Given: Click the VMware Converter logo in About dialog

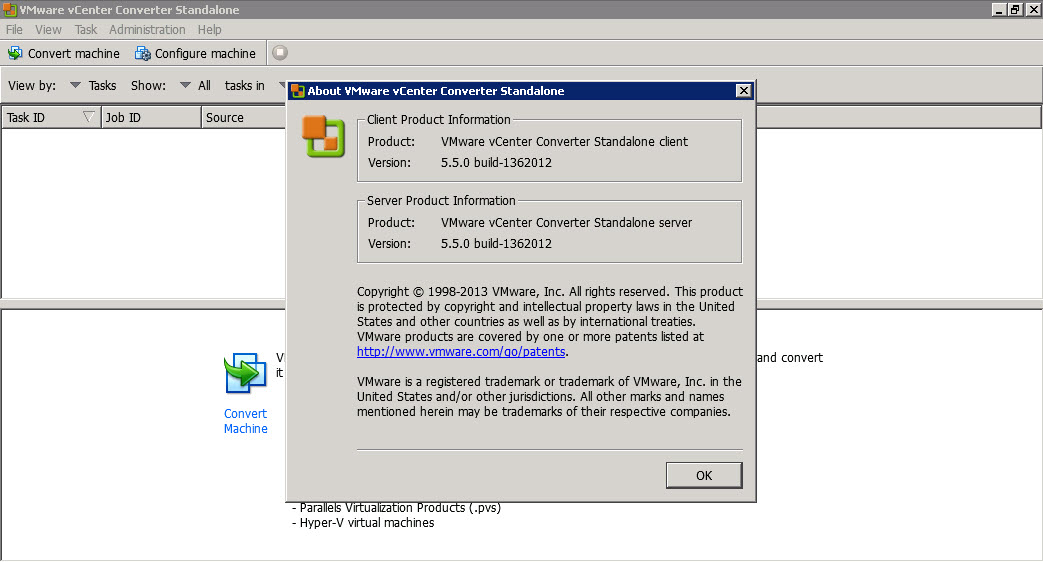Looking at the screenshot, I should click(x=323, y=136).
